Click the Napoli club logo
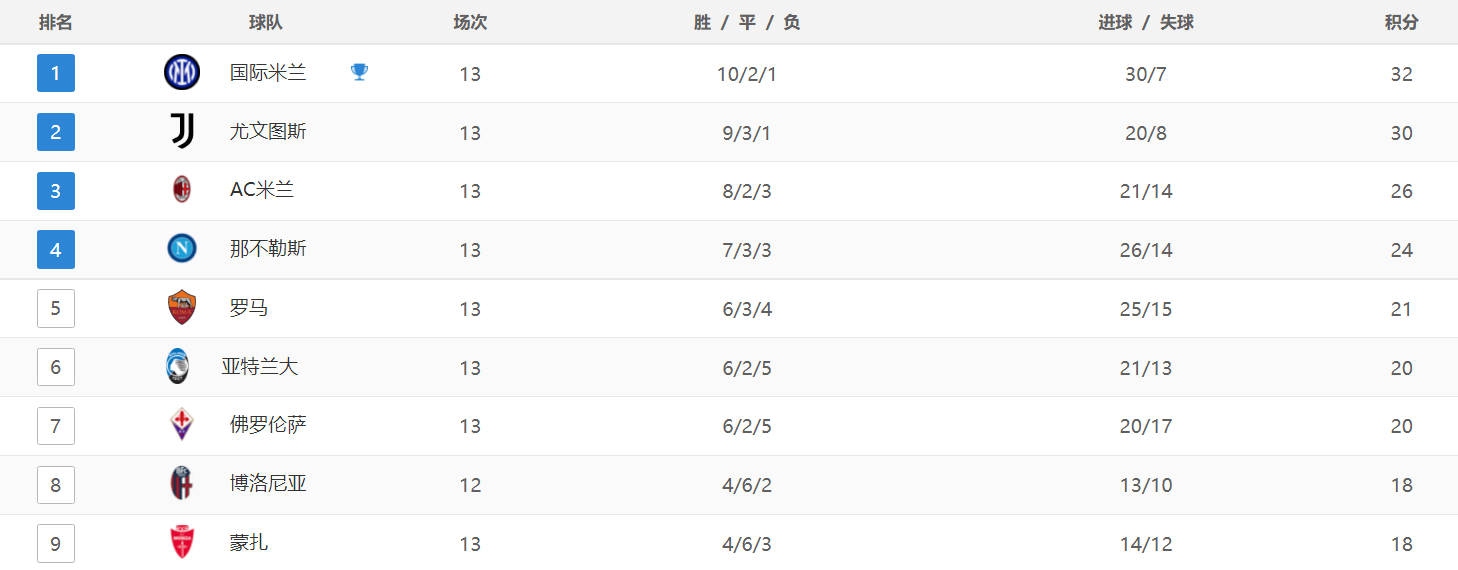This screenshot has height=570, width=1458. tap(182, 249)
